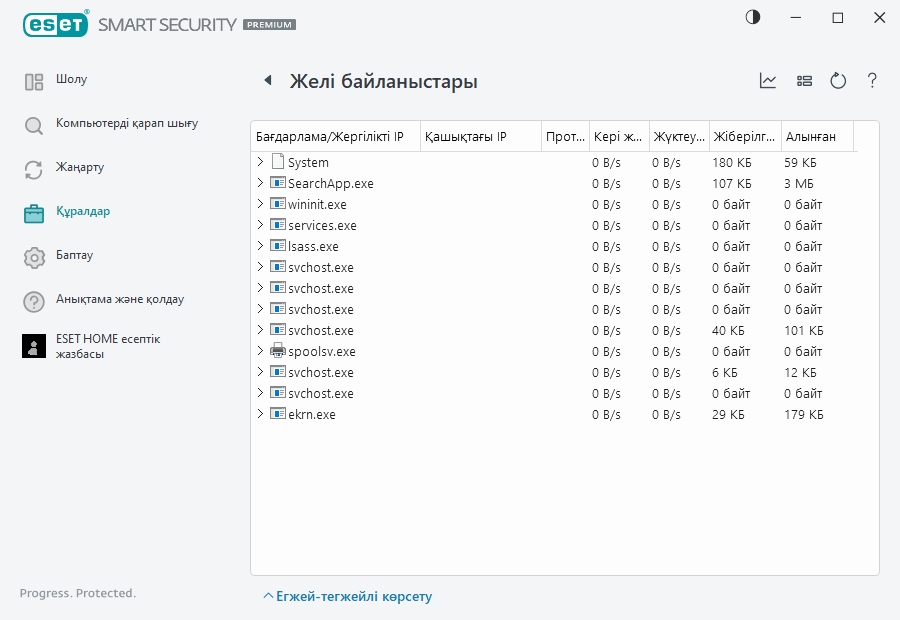Viewport: 900px width, 620px height.
Task: Open the Шолу sidebar section
Action: click(x=72, y=80)
